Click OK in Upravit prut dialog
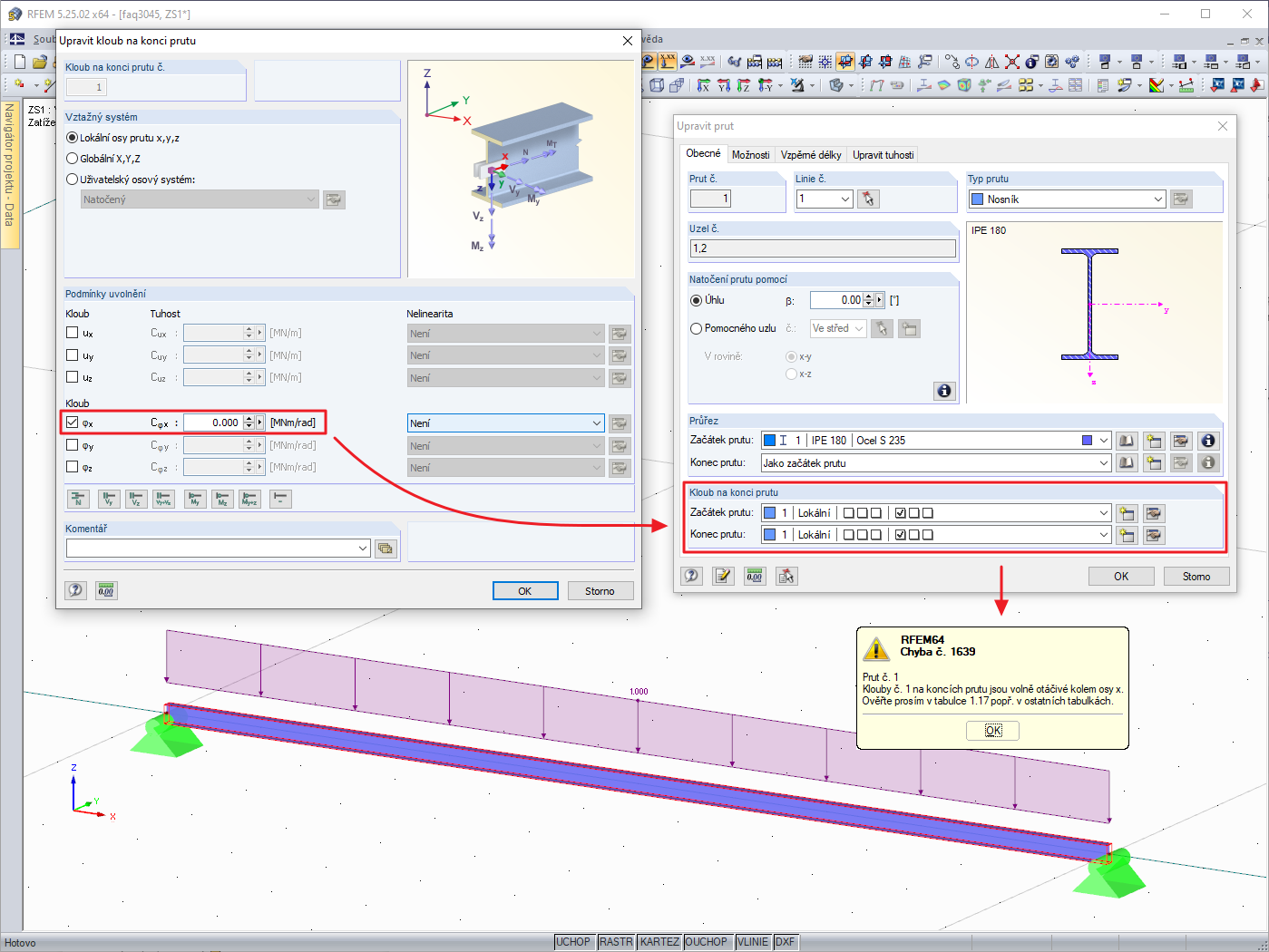This screenshot has height=952, width=1269. tap(1121, 577)
